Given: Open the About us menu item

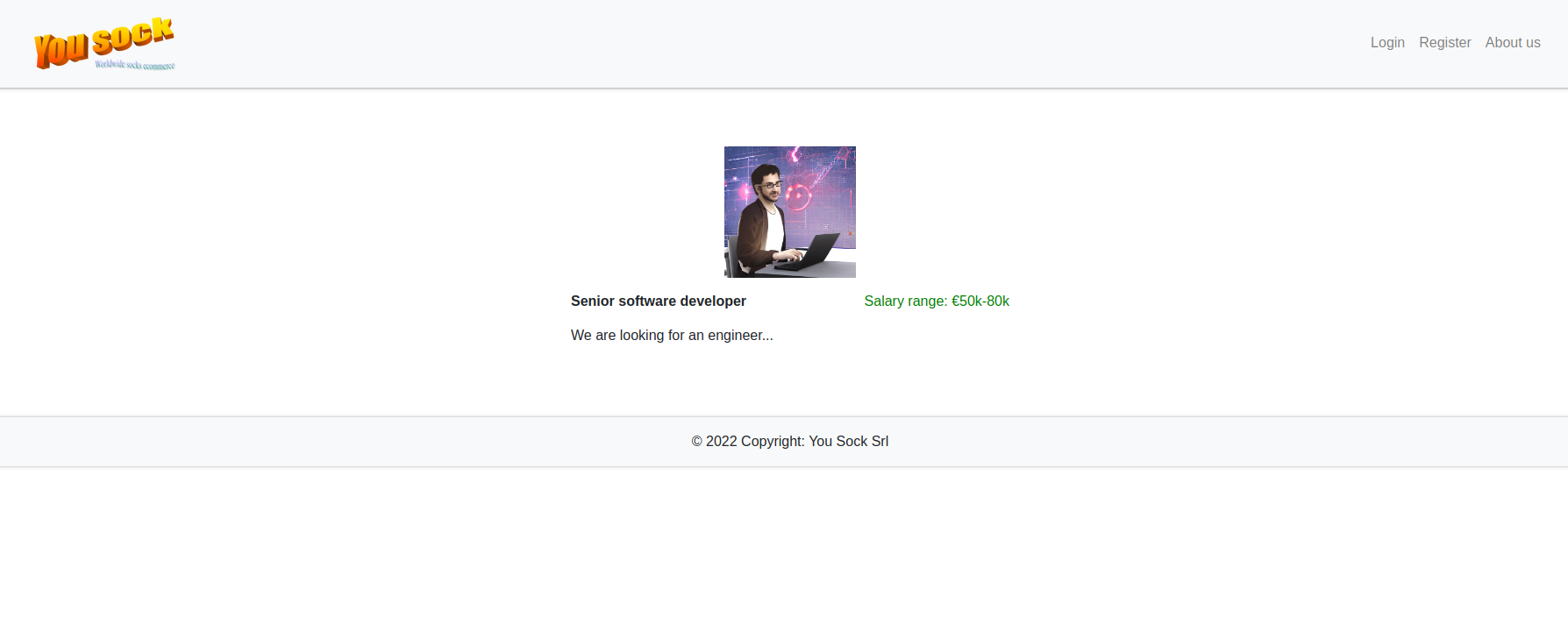Looking at the screenshot, I should click(x=1512, y=43).
